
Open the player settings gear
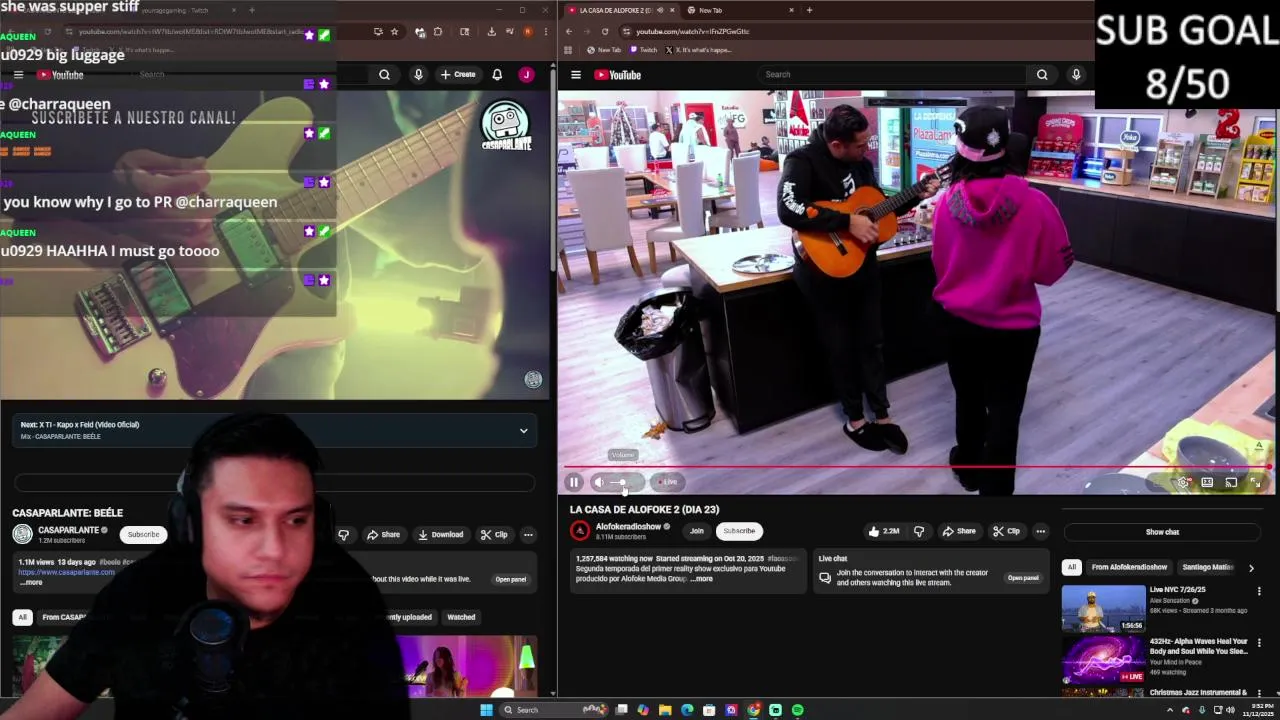tap(1183, 482)
